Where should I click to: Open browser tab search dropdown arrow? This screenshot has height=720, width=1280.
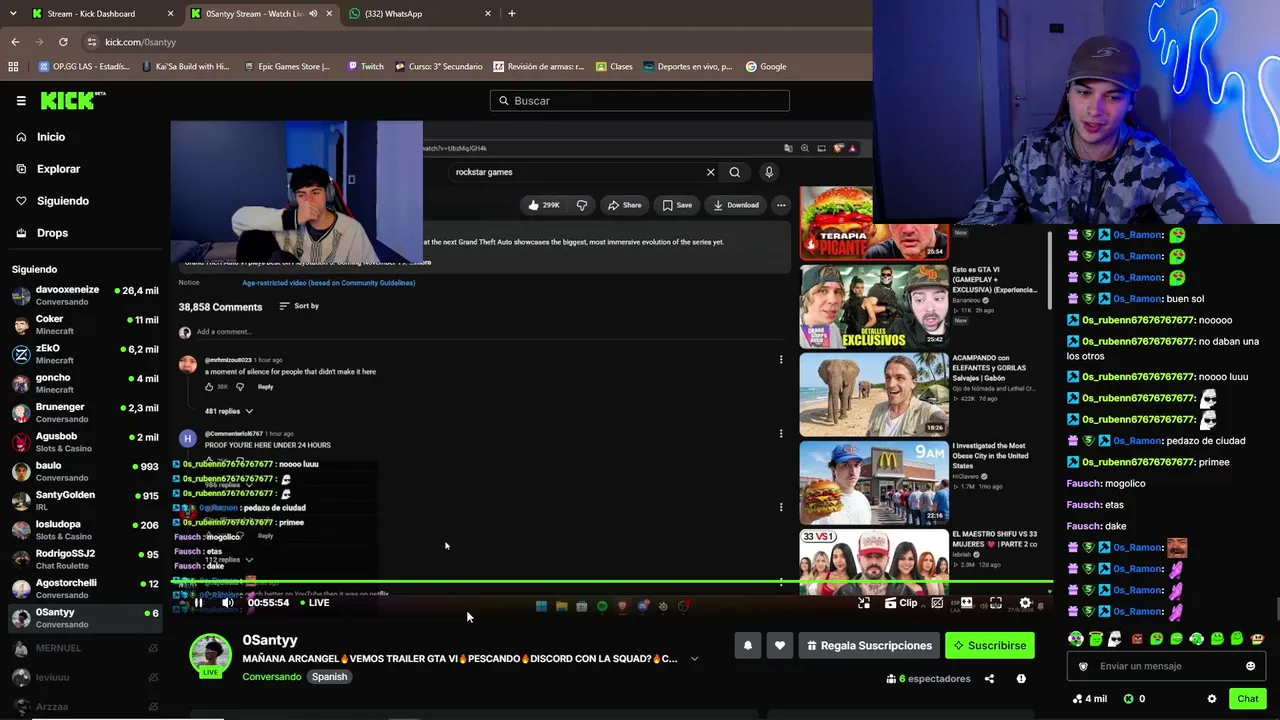[x=12, y=14]
